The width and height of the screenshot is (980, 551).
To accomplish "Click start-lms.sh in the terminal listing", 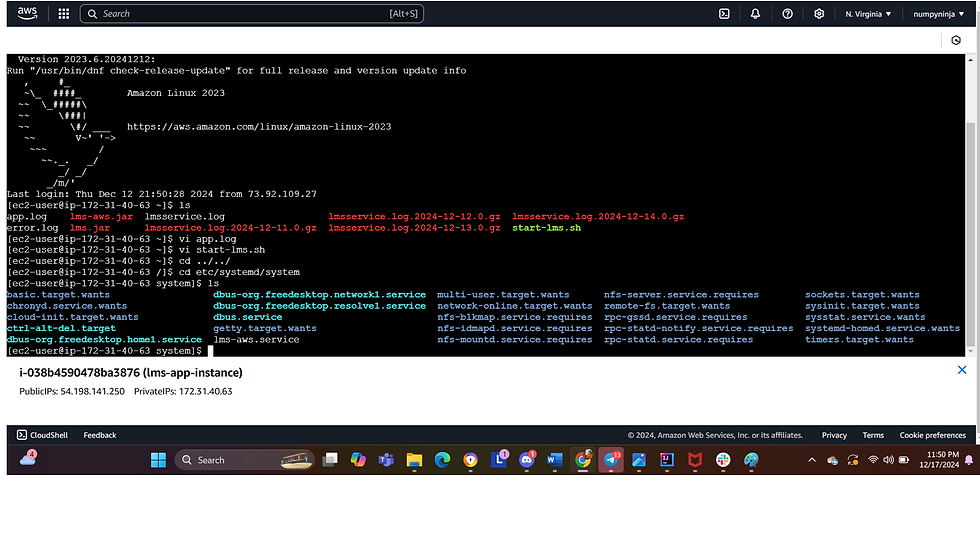I will (x=546, y=227).
